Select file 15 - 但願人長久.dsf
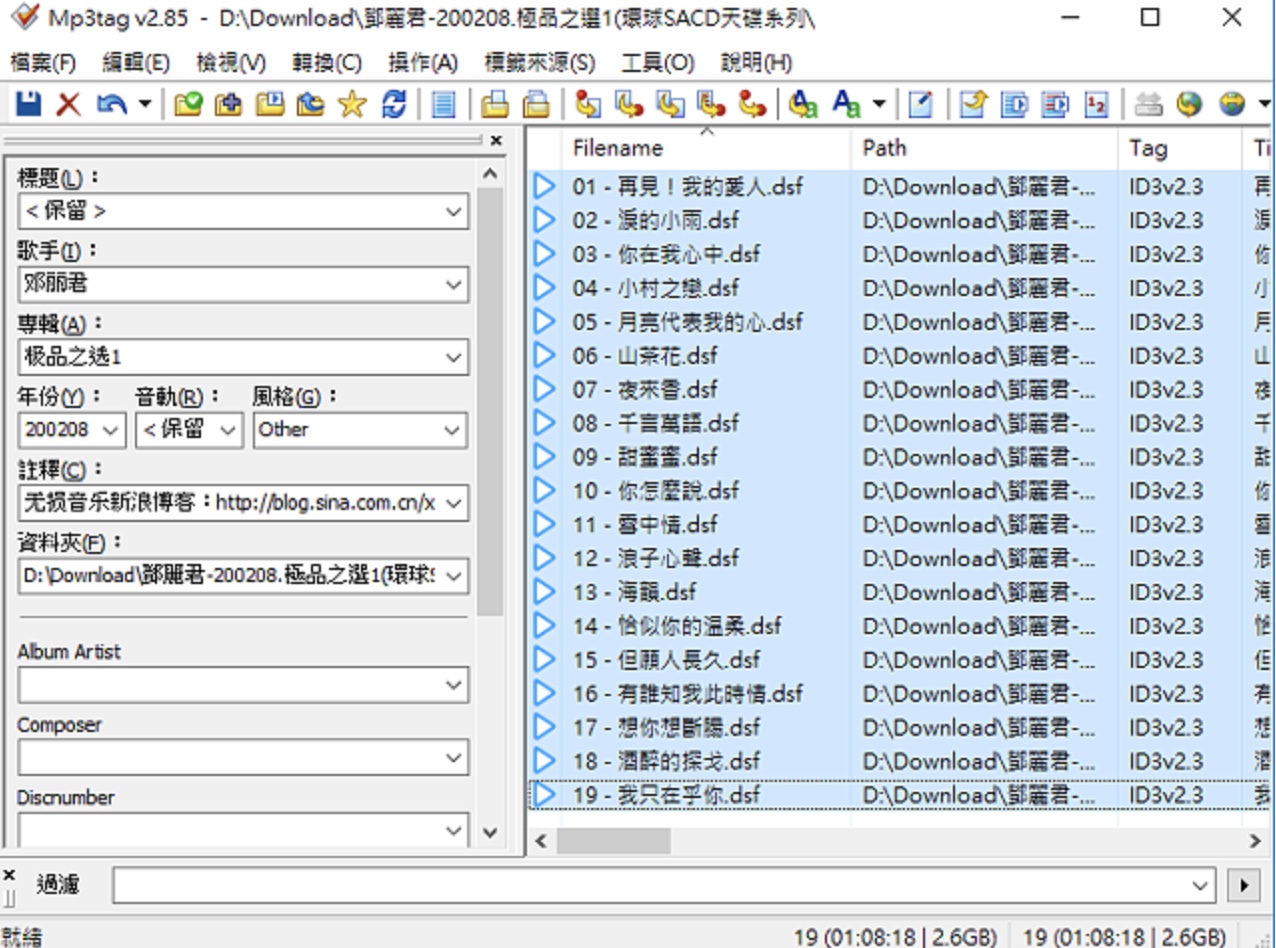 (666, 660)
